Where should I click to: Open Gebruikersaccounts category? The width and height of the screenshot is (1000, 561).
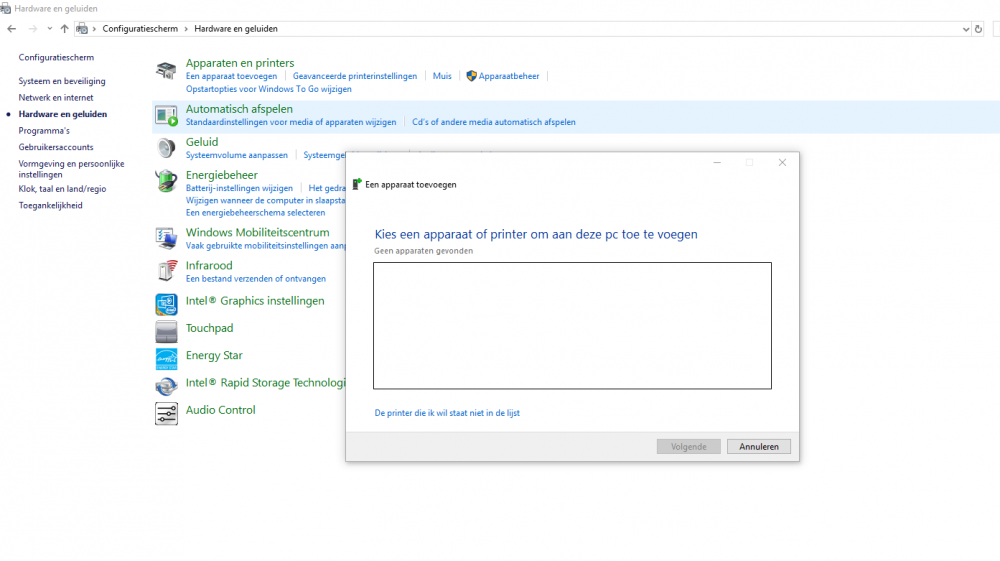(x=55, y=147)
